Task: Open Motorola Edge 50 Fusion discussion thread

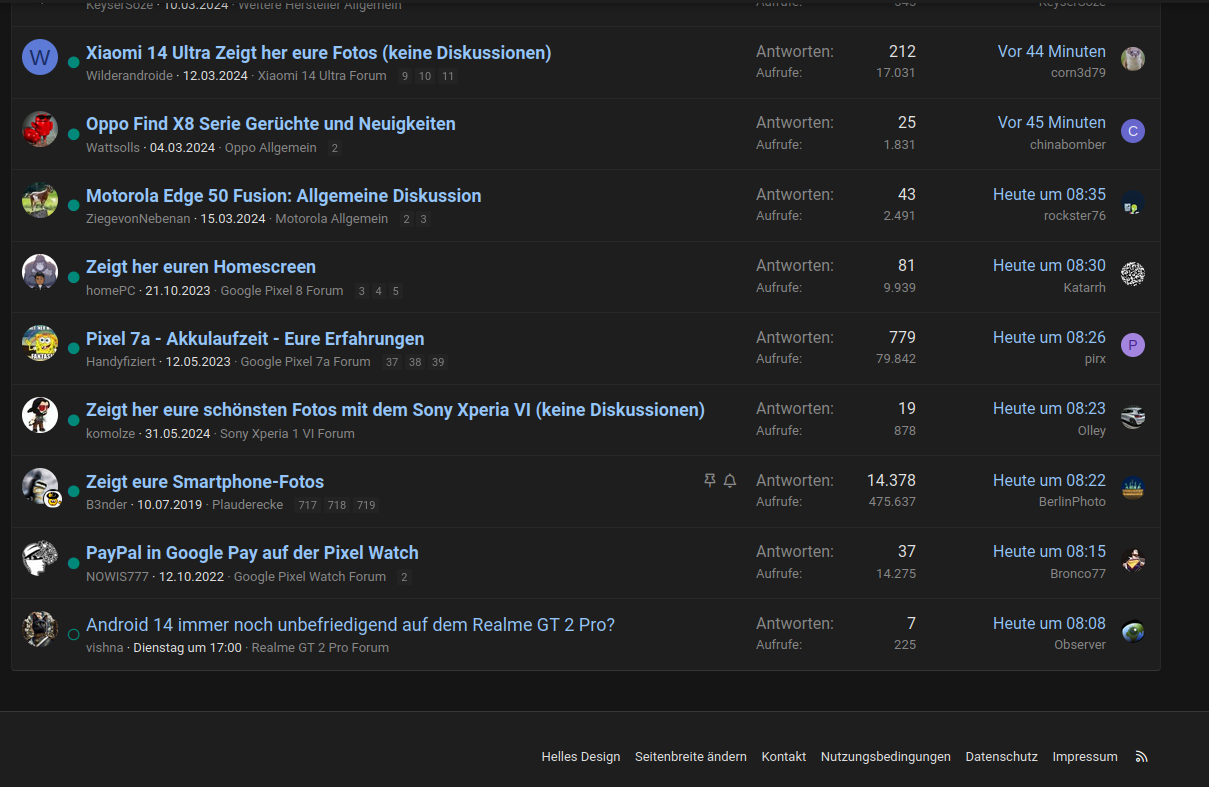Action: (283, 196)
